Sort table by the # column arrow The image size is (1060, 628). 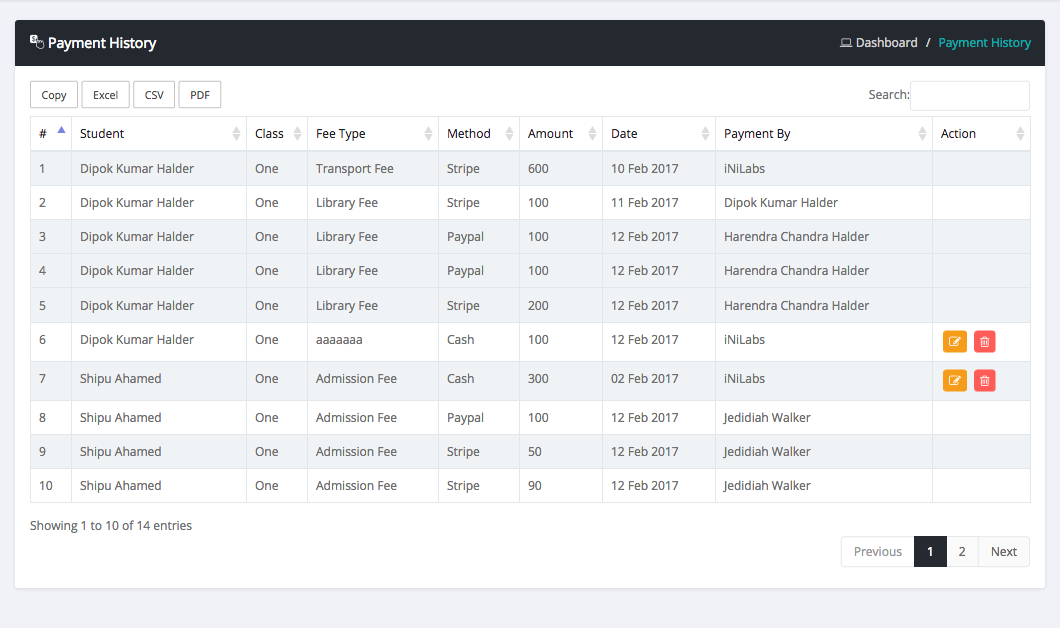[x=61, y=131]
